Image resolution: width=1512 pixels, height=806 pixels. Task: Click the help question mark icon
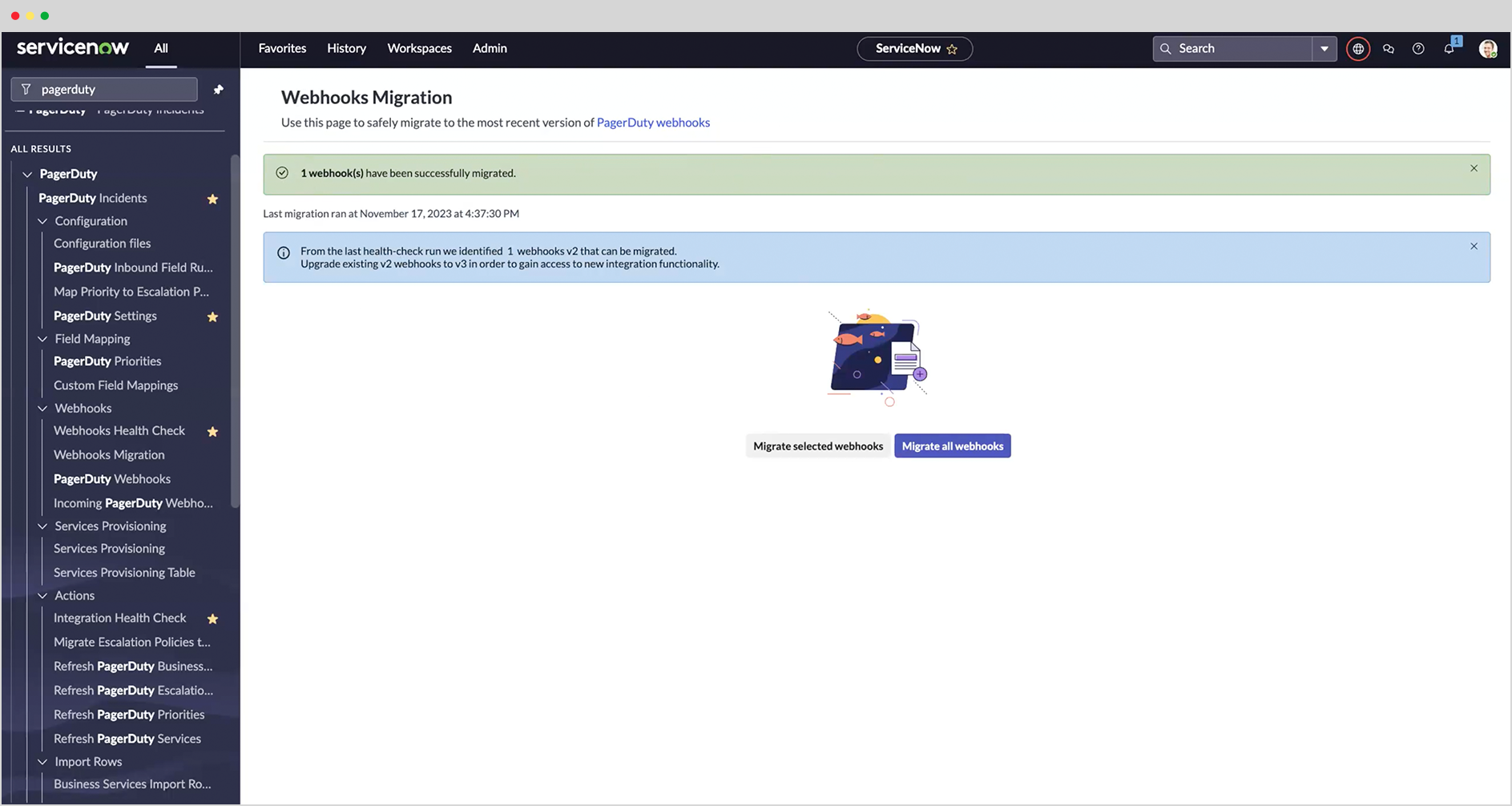[1418, 48]
